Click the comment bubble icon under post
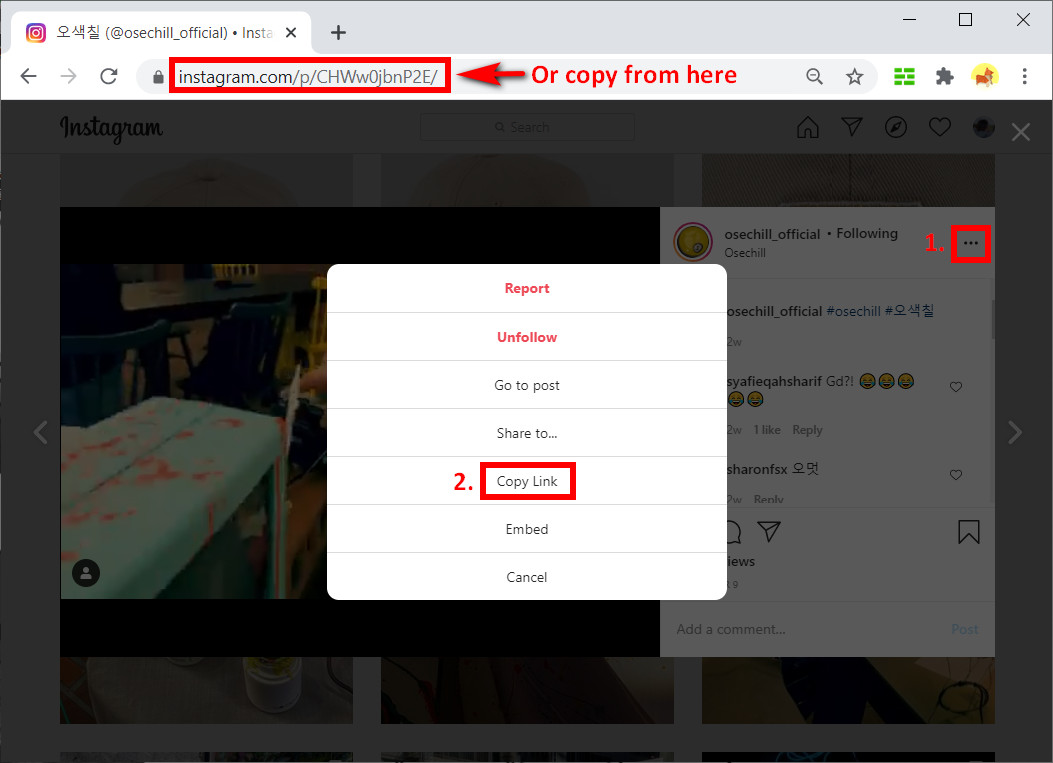1053x763 pixels. [x=733, y=531]
